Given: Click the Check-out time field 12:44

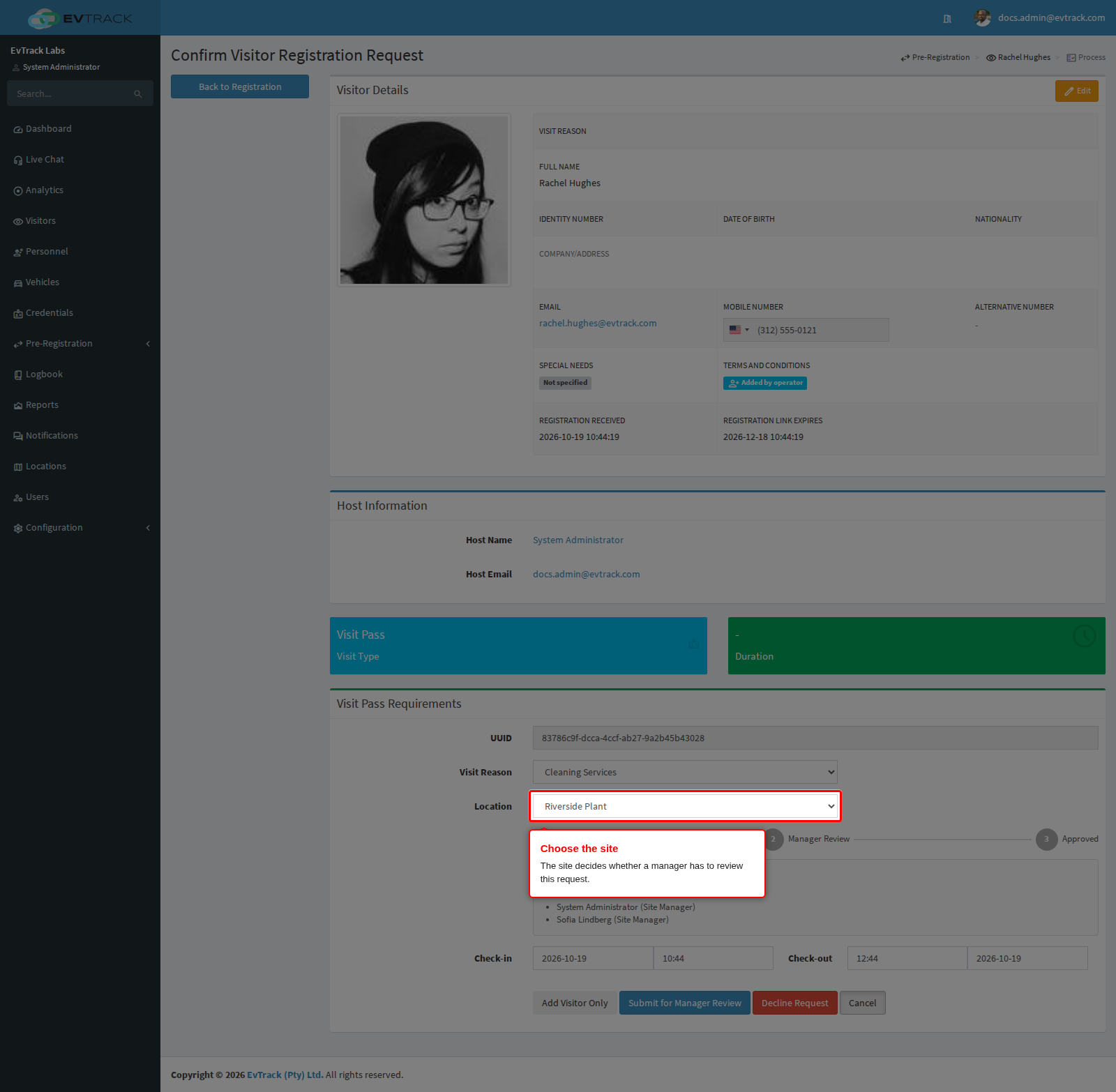Looking at the screenshot, I should (907, 958).
